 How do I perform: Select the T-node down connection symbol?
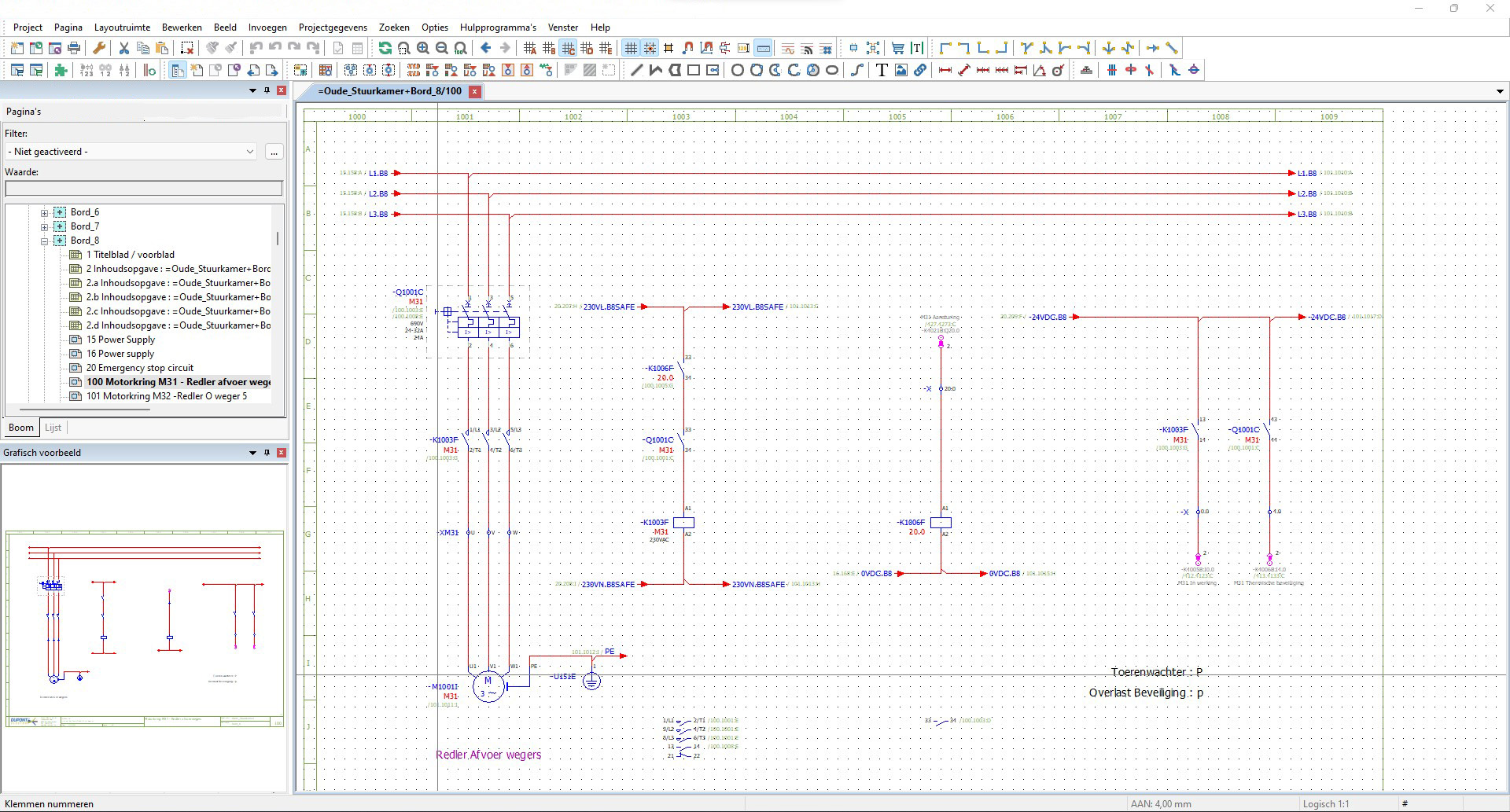point(1026,49)
